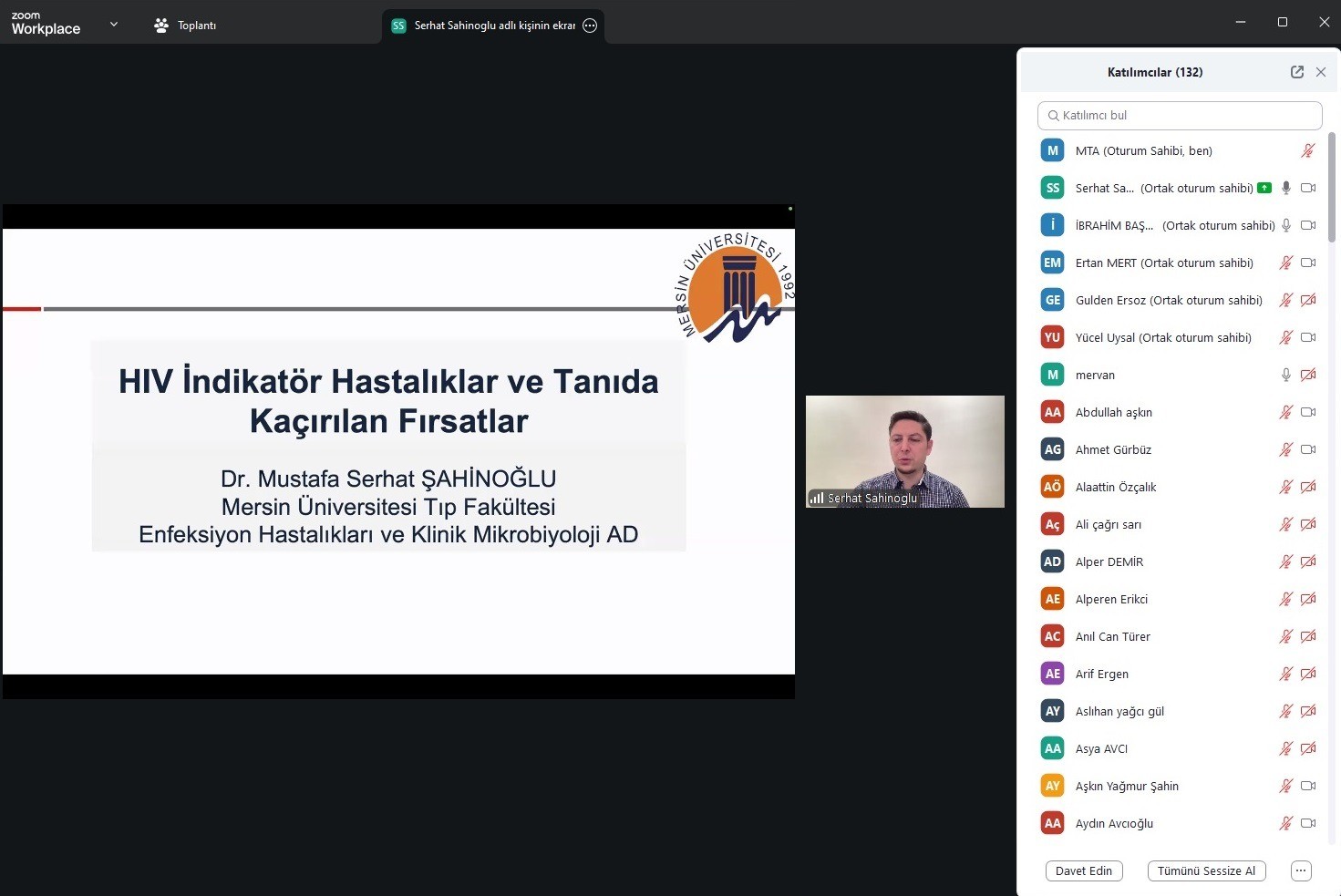Open Zoom Workplace dropdown chevron

point(114,25)
